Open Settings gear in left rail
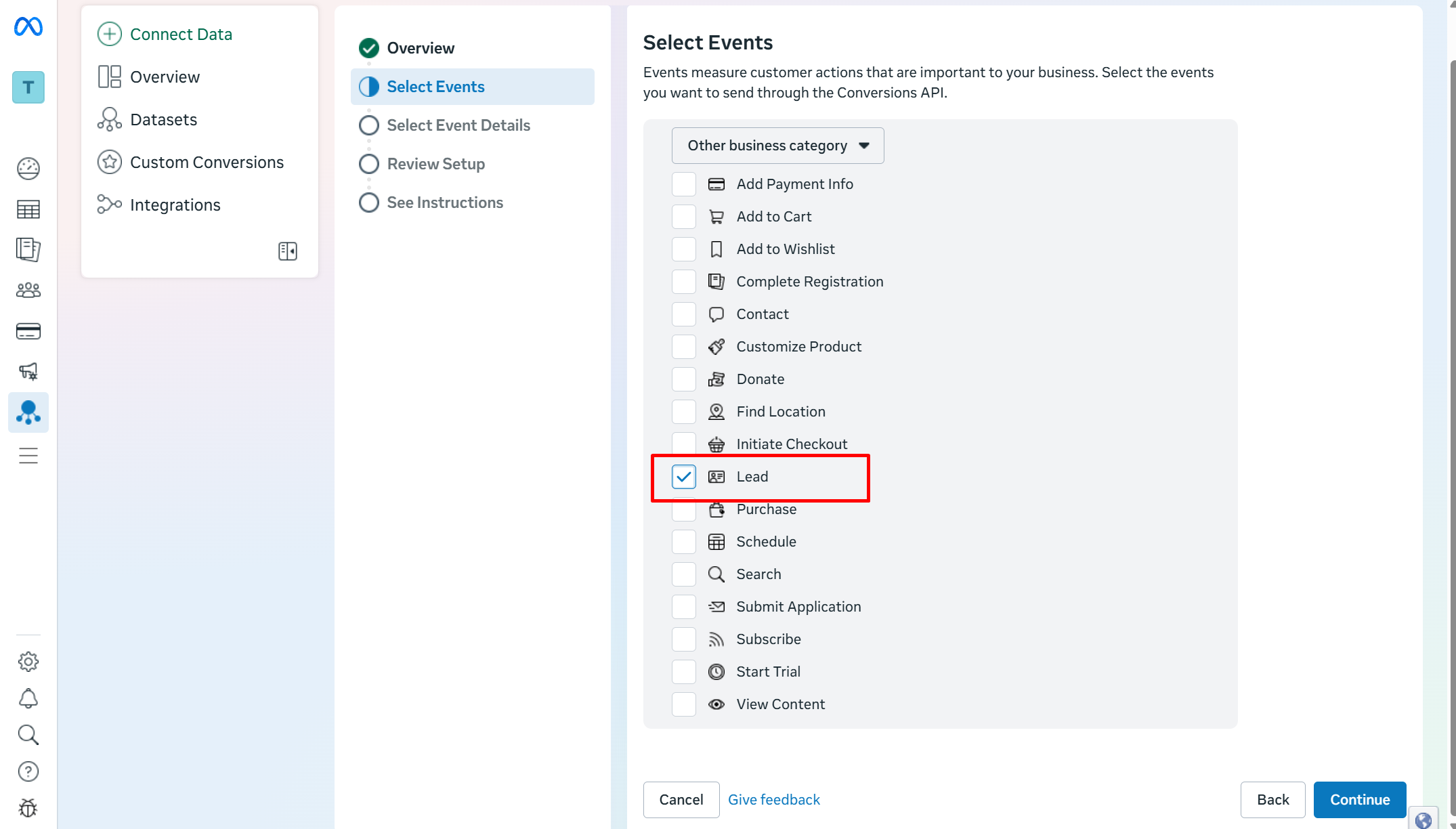Screen dimensions: 1456x829 [28, 662]
